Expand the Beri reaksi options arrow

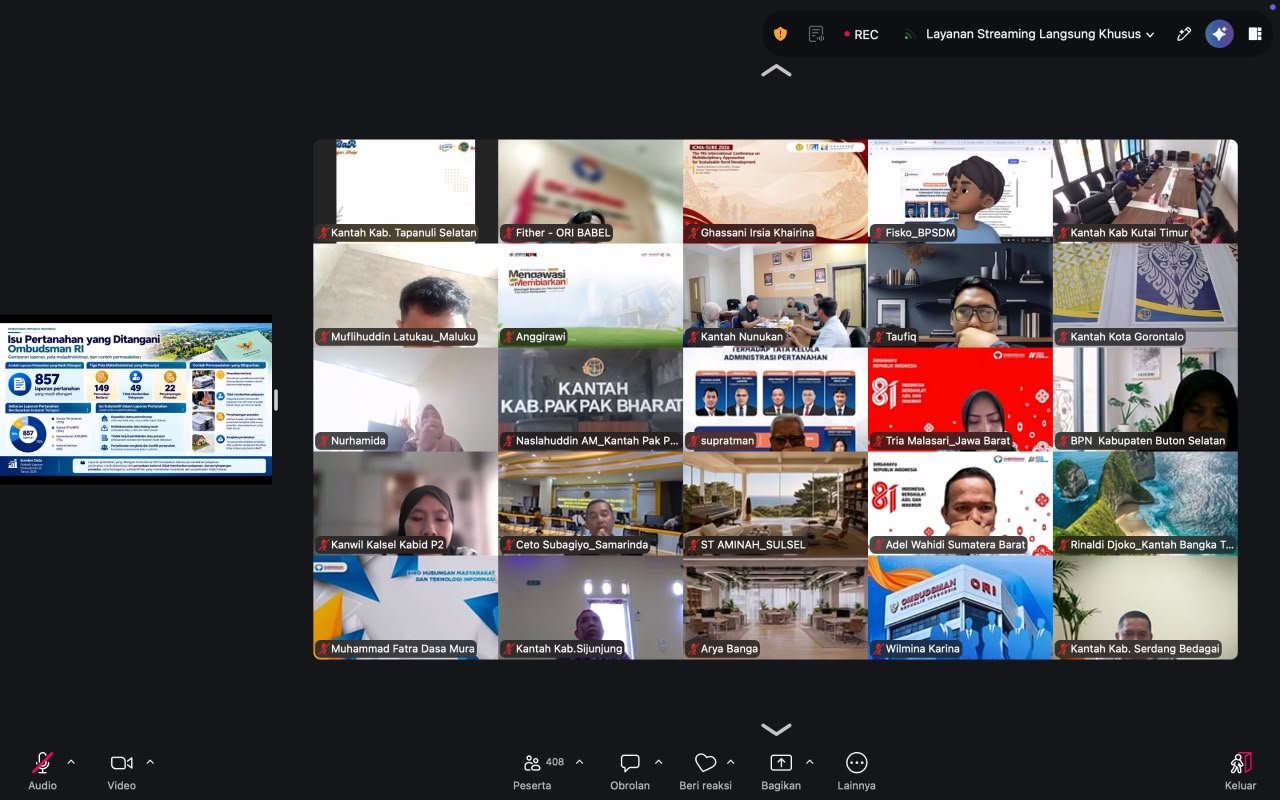pos(730,762)
